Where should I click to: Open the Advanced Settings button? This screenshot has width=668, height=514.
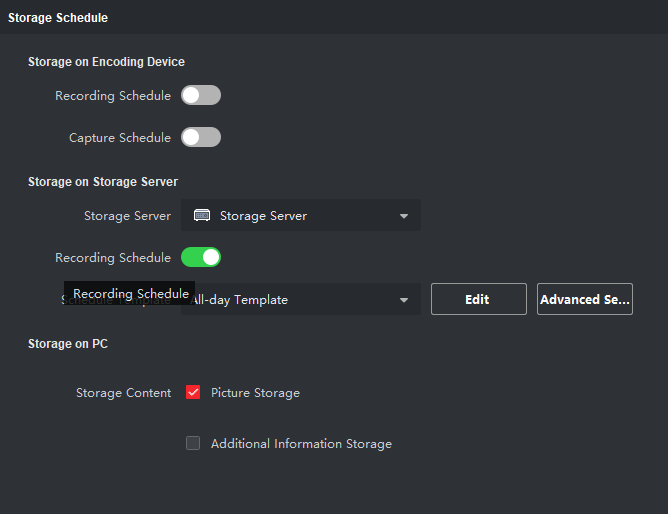click(x=585, y=300)
